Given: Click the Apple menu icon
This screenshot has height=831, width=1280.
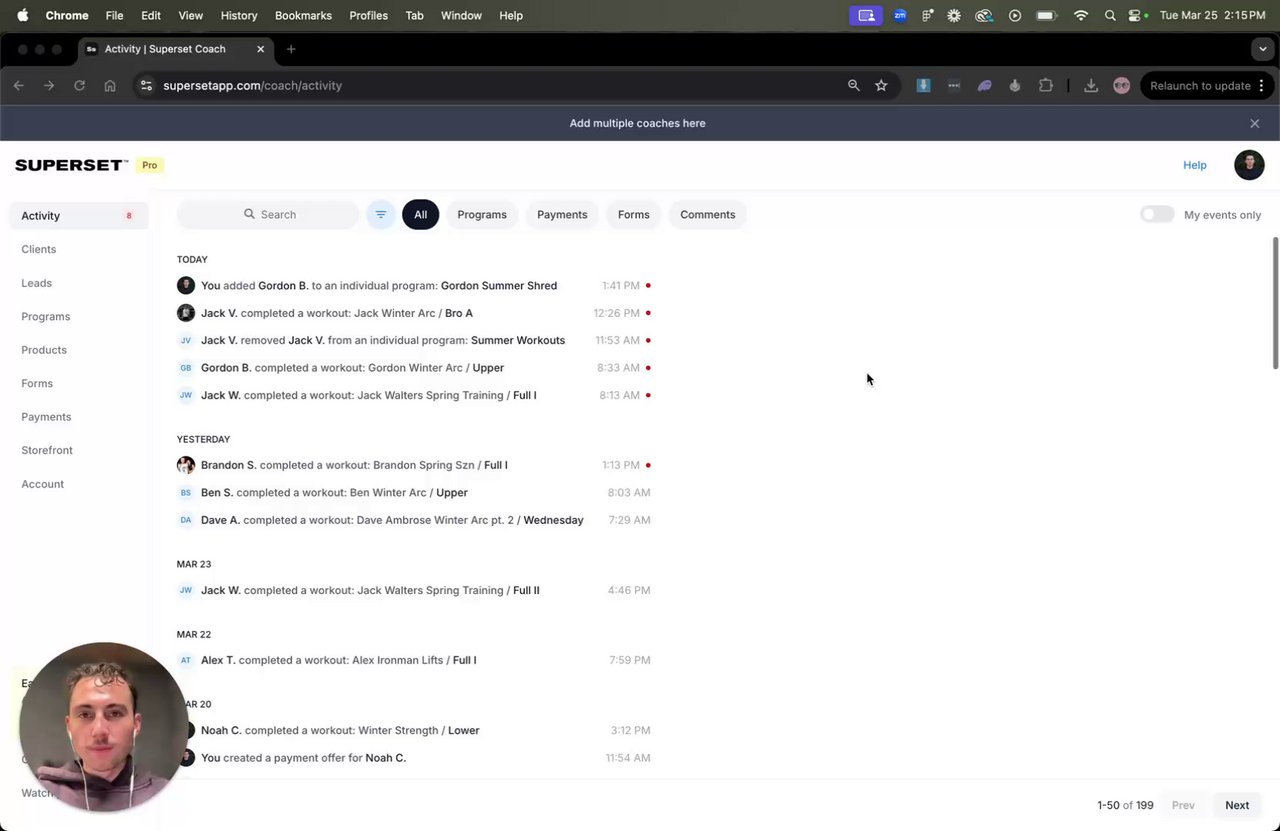Looking at the screenshot, I should pyautogui.click(x=22, y=15).
